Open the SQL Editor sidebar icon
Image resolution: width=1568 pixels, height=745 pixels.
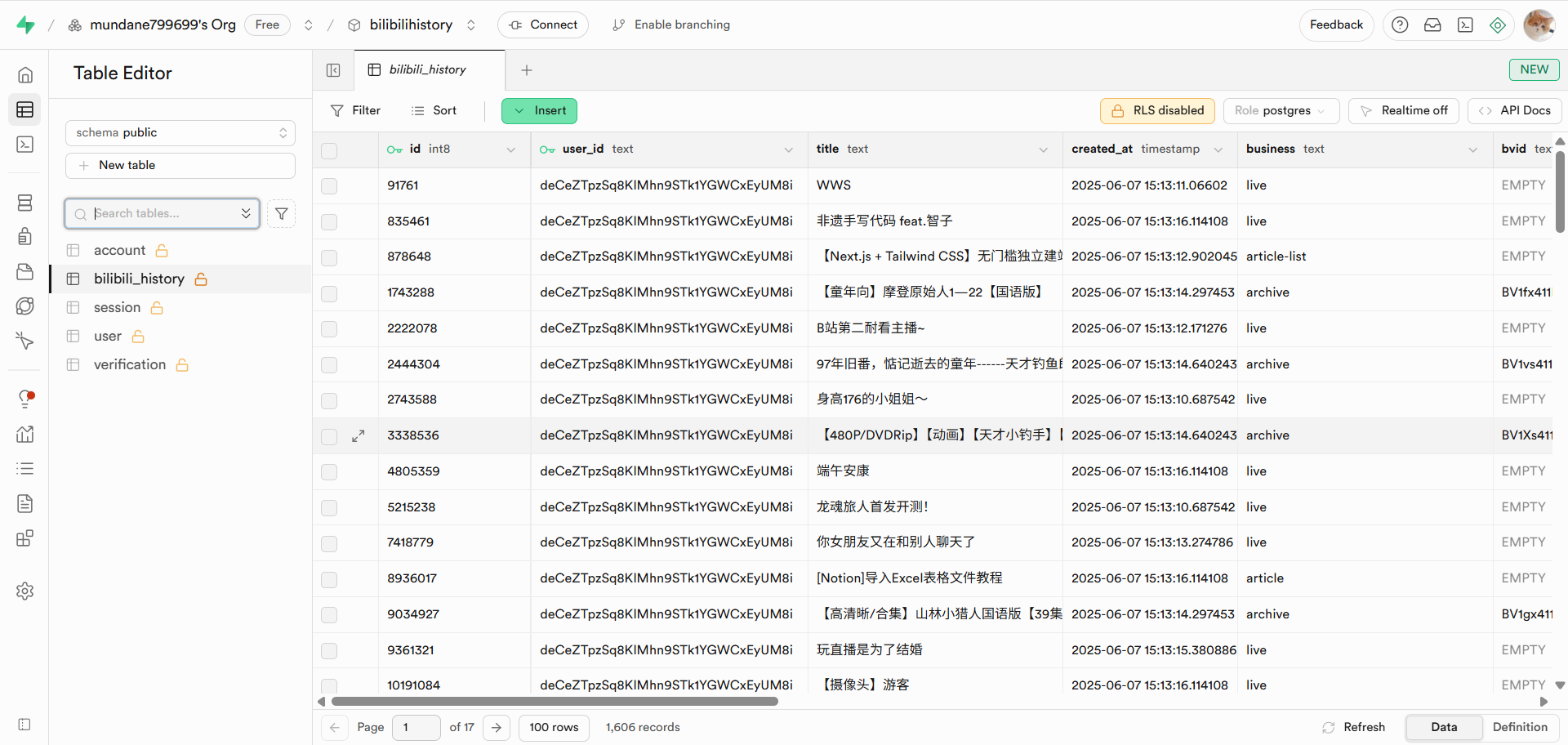(x=25, y=145)
